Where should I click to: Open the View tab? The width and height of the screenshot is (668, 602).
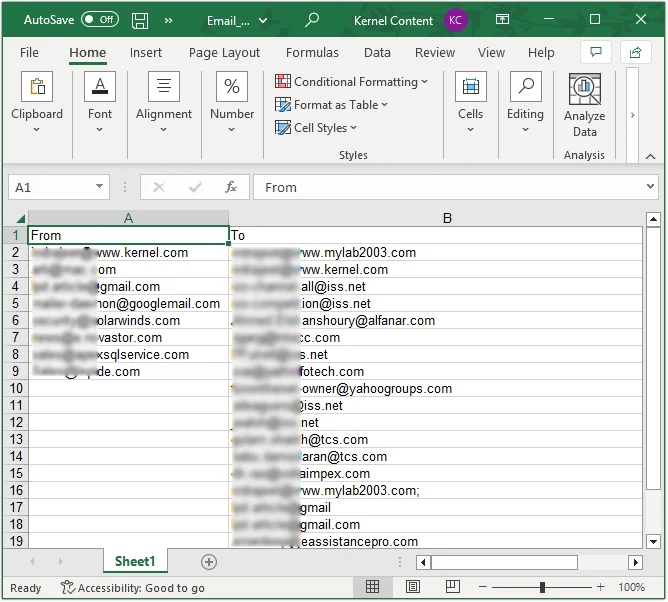491,52
